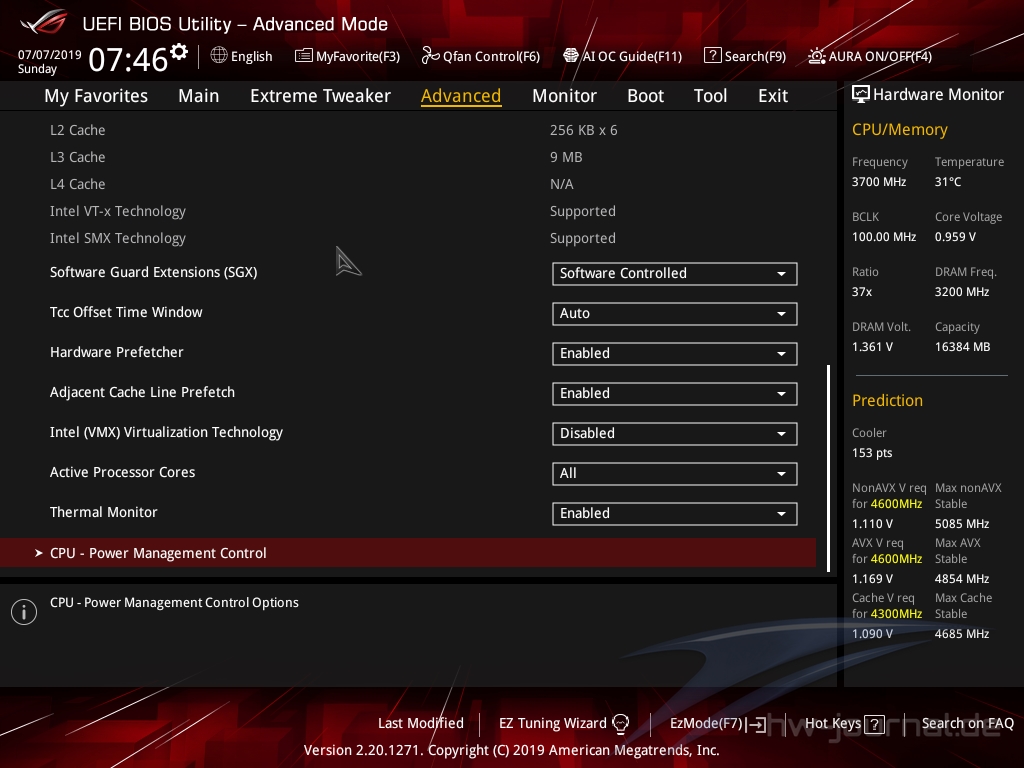Open Active Processor Cores dropdown
This screenshot has height=768, width=1024.
(x=675, y=473)
